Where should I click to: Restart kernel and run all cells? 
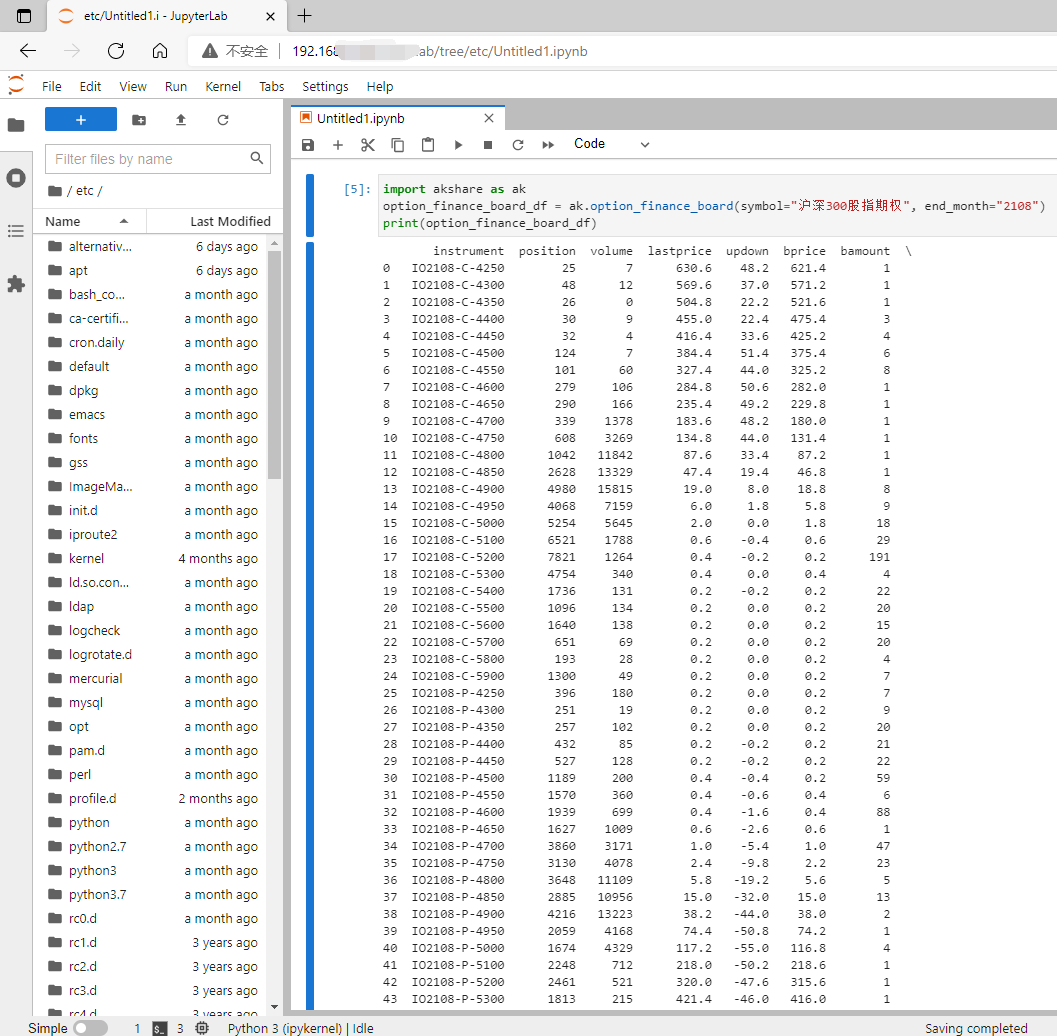(548, 145)
